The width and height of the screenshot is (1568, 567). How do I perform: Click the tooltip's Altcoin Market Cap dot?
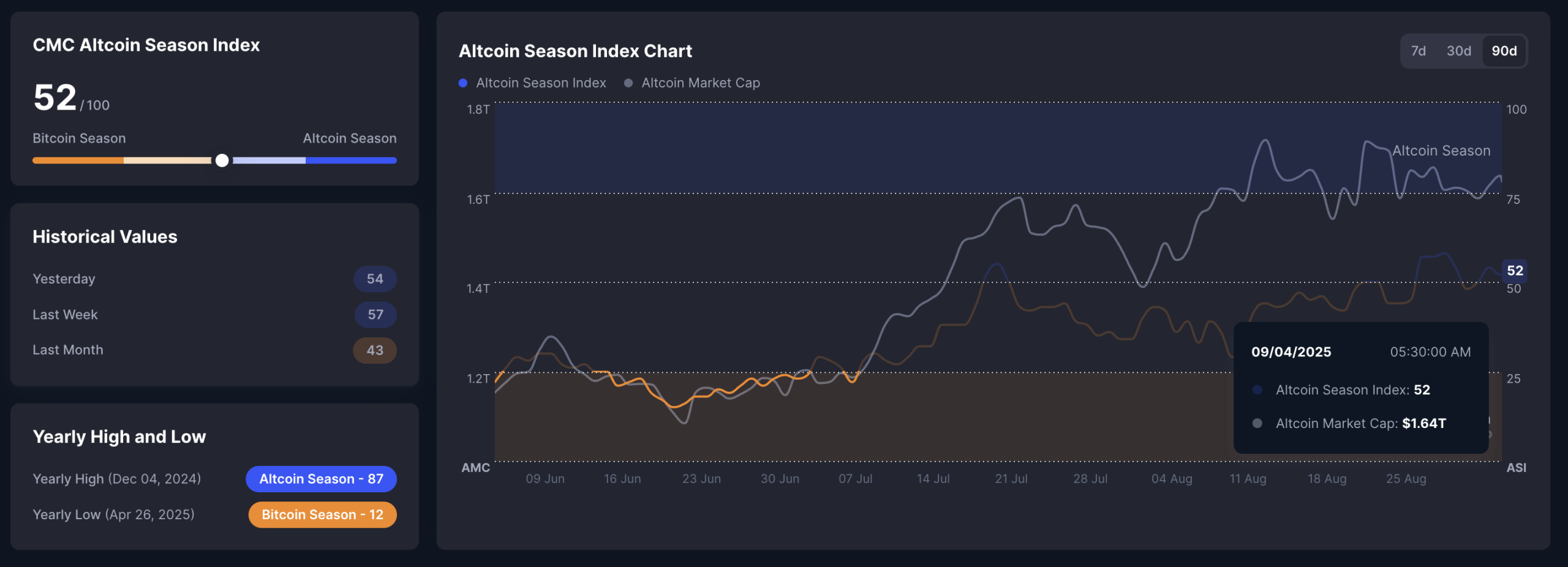point(1257,423)
